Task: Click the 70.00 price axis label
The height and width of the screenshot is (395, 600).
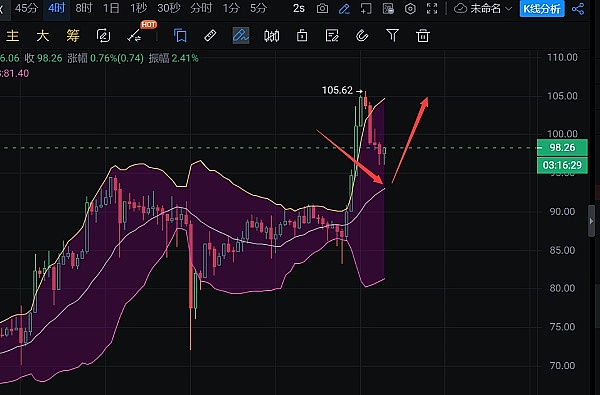Action: click(x=562, y=366)
